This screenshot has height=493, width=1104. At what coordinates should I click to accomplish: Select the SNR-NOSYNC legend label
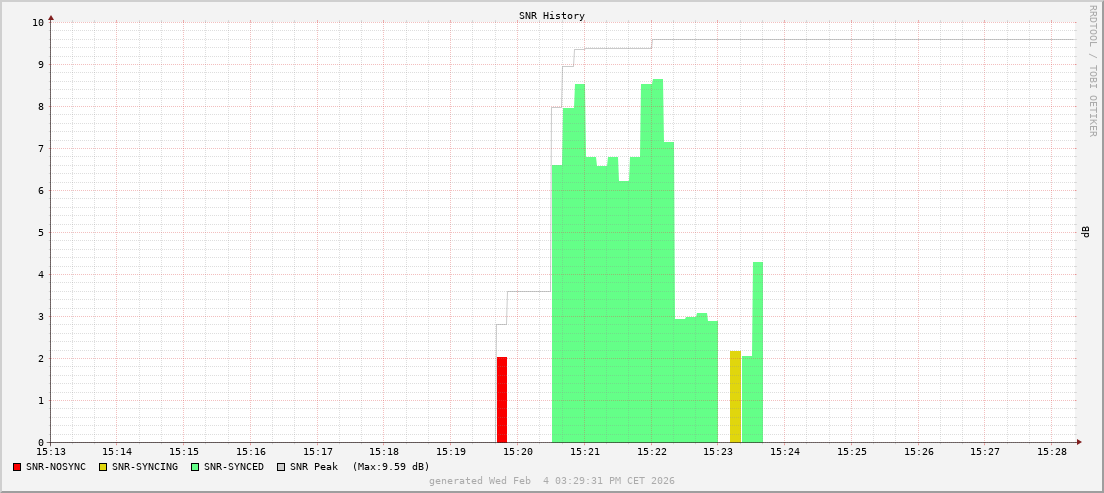(56, 467)
